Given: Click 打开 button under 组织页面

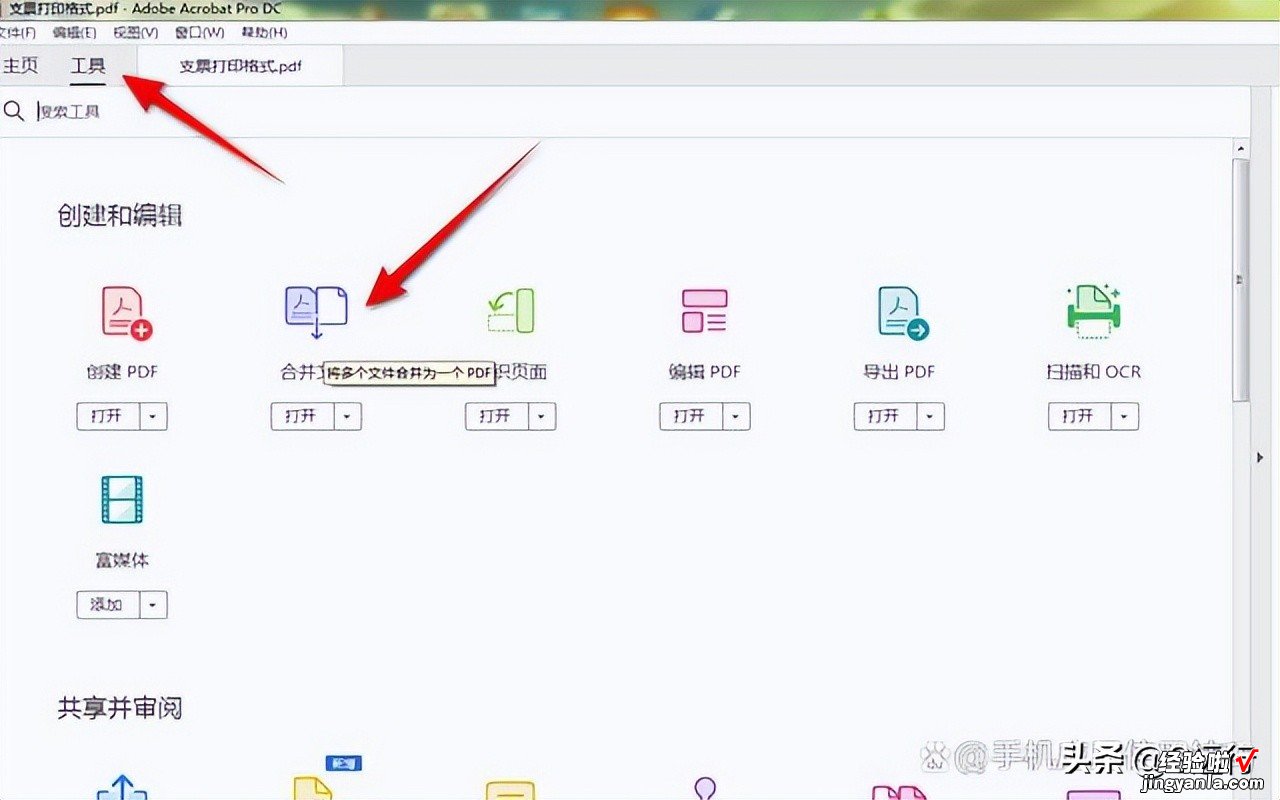Looking at the screenshot, I should [x=496, y=416].
